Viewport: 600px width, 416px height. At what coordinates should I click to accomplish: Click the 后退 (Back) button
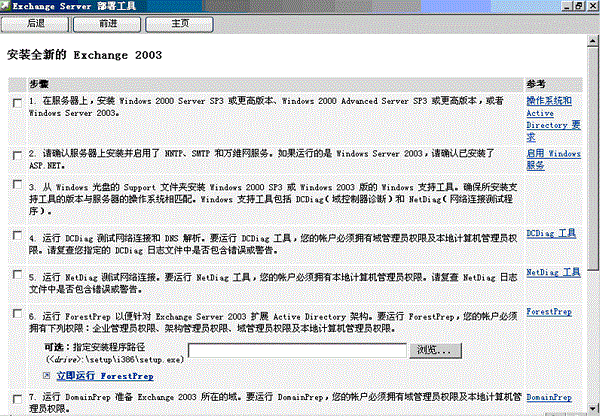(x=35, y=24)
